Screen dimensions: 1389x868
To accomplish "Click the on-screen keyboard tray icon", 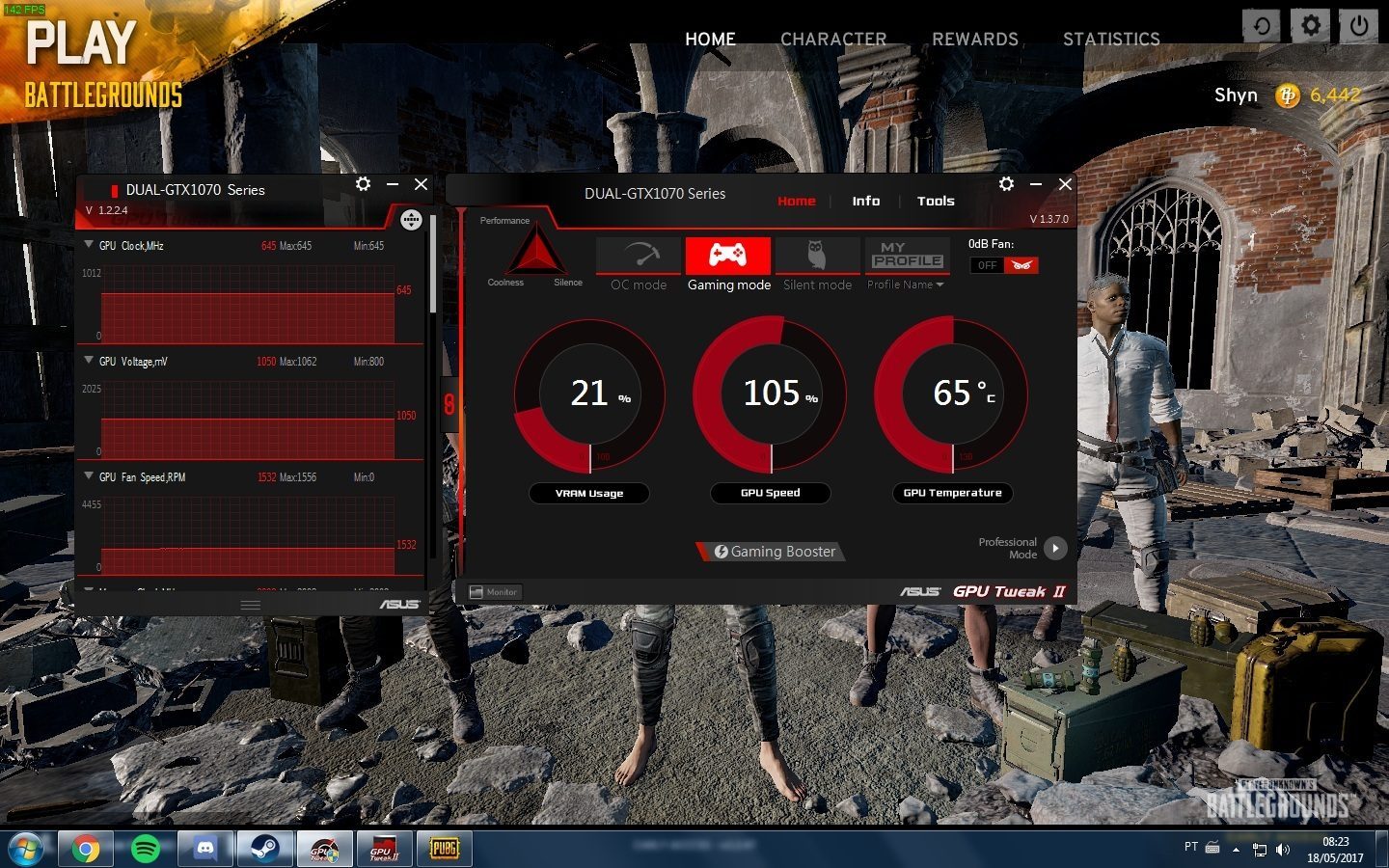I will click(1213, 848).
